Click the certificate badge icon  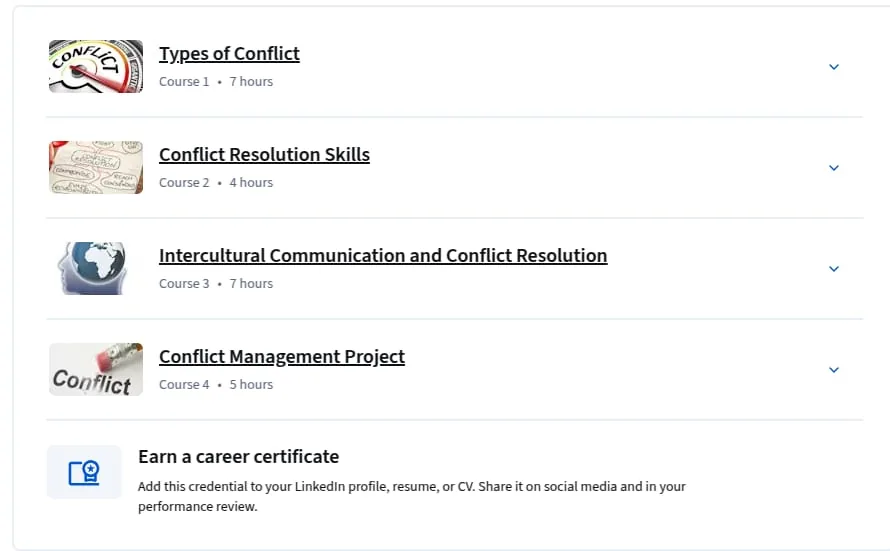[x=84, y=472]
